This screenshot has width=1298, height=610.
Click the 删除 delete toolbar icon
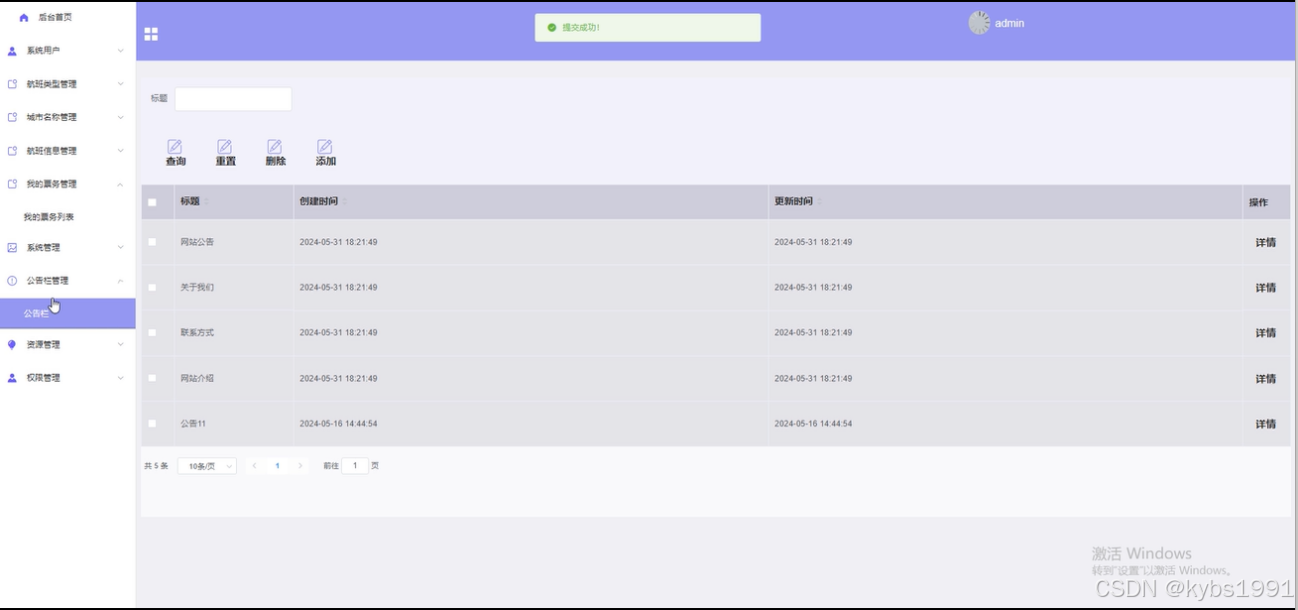[x=275, y=147]
